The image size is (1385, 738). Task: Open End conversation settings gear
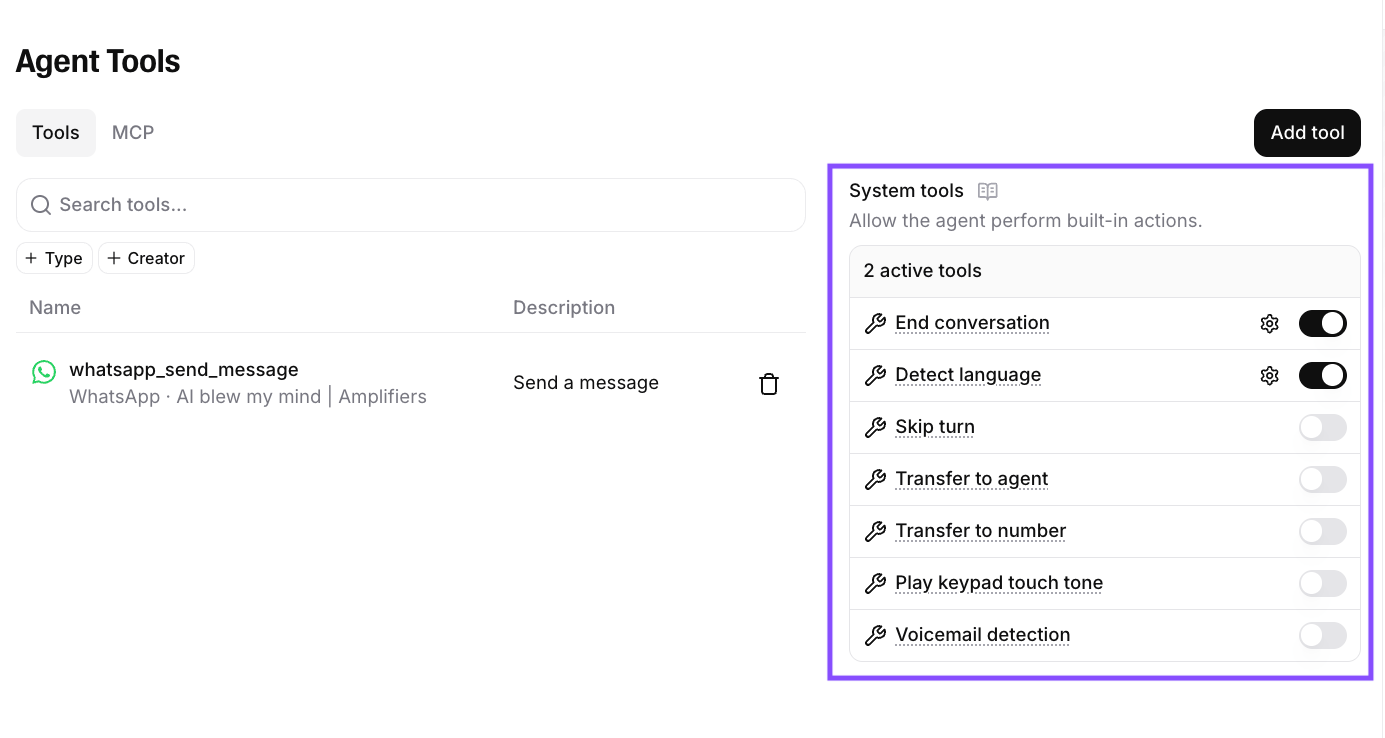point(1270,324)
